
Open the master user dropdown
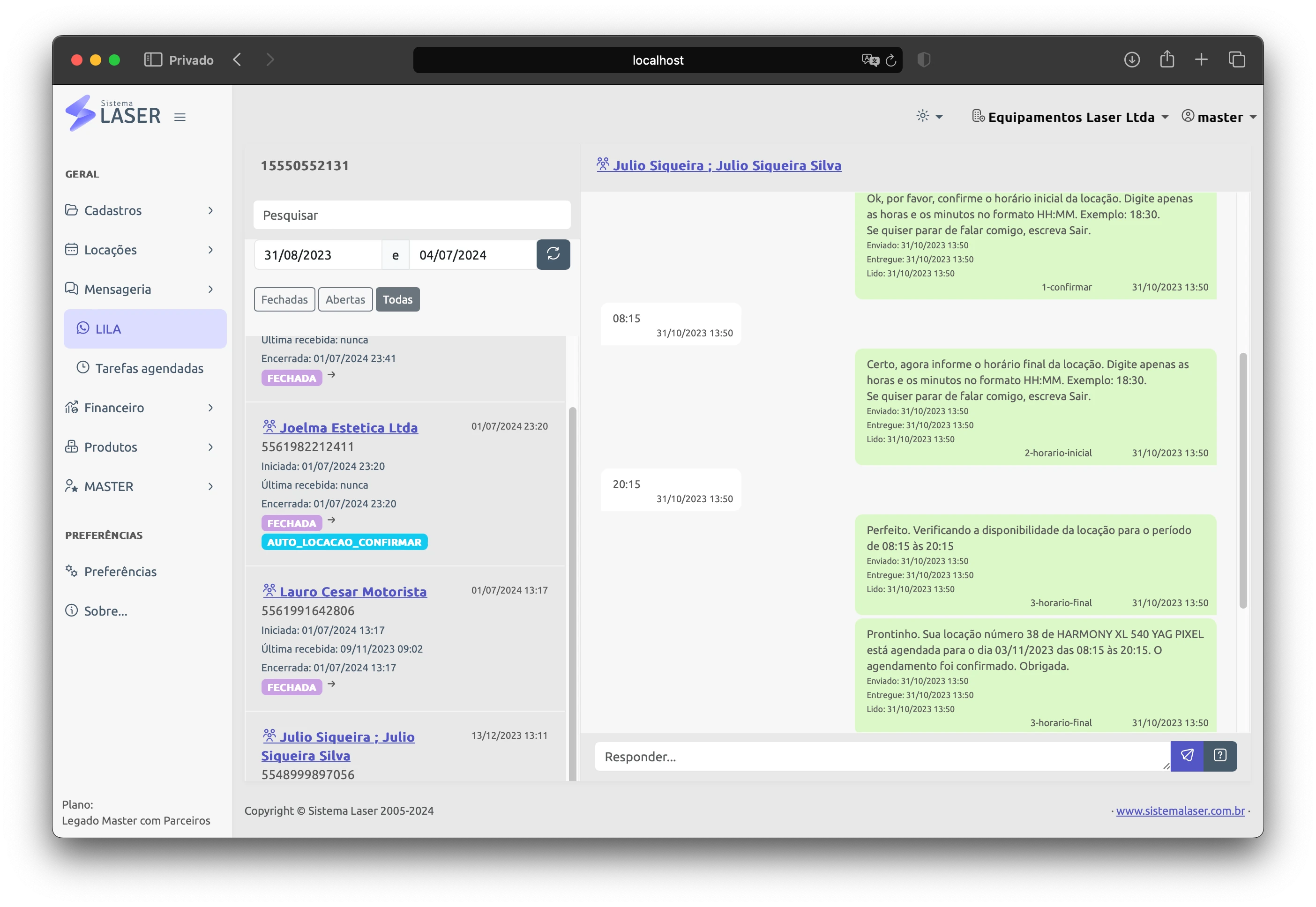[x=1218, y=117]
